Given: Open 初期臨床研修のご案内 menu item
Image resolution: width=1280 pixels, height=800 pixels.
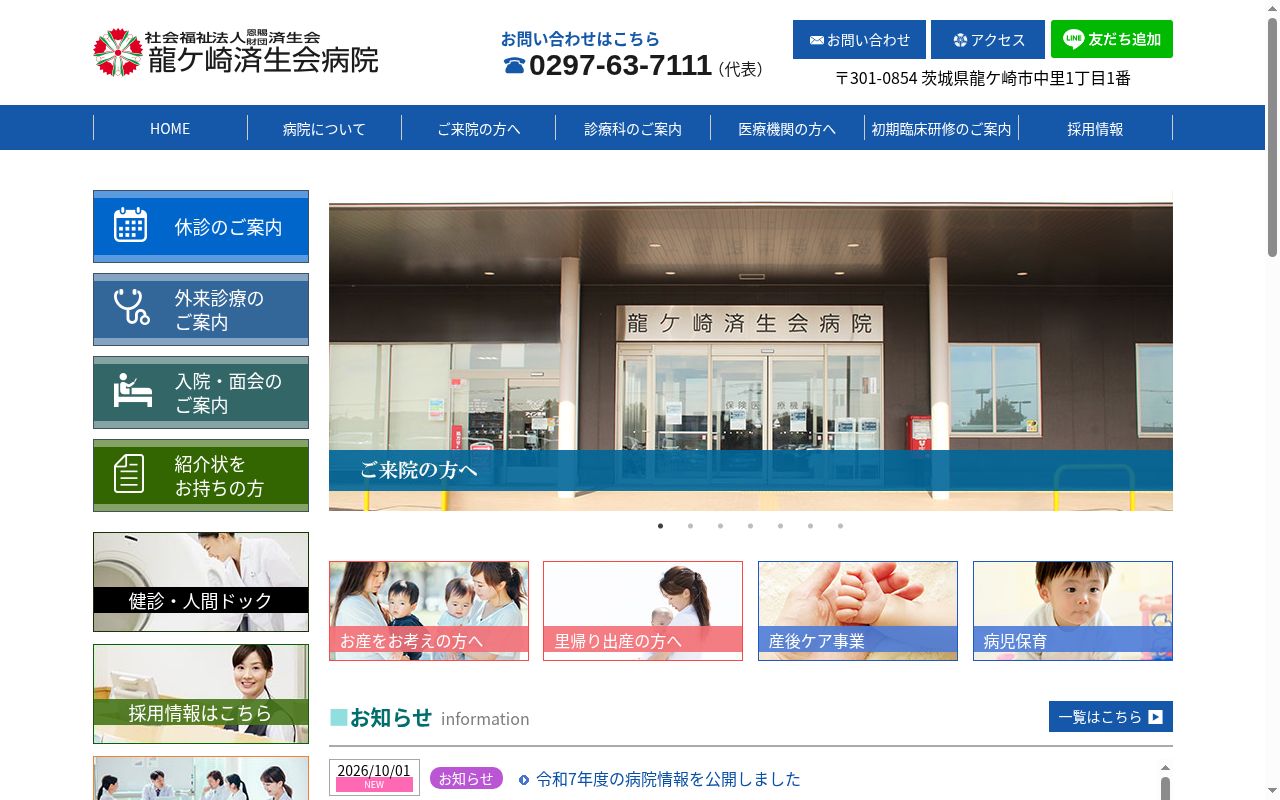Looking at the screenshot, I should point(941,128).
